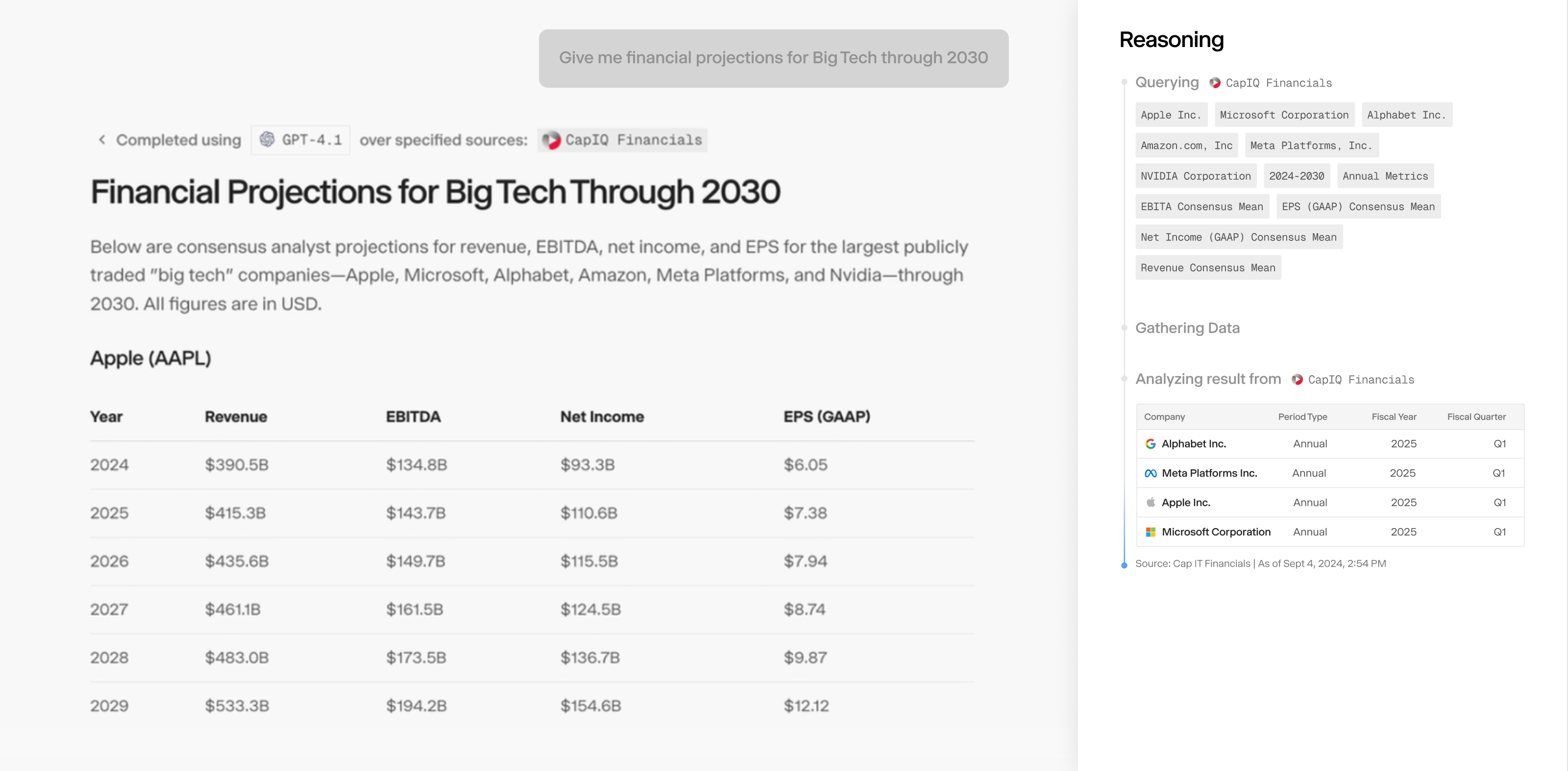This screenshot has width=1568, height=771.
Task: Click the Cap IT Financials source attribution
Action: pyautogui.click(x=1262, y=563)
